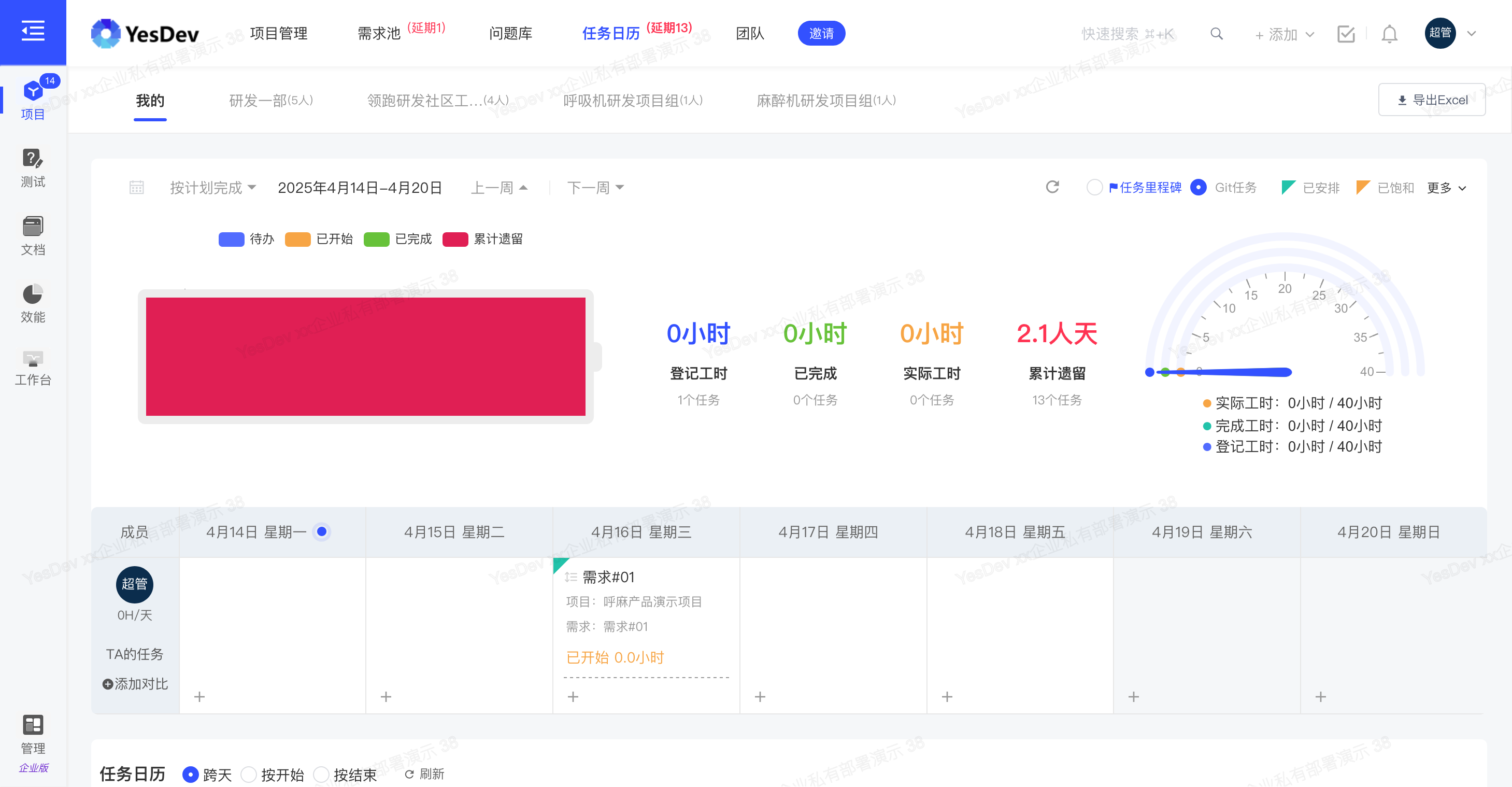Screen dimensions: 1512x787
Task: Expand the 更多 options dropdown
Action: (1446, 188)
